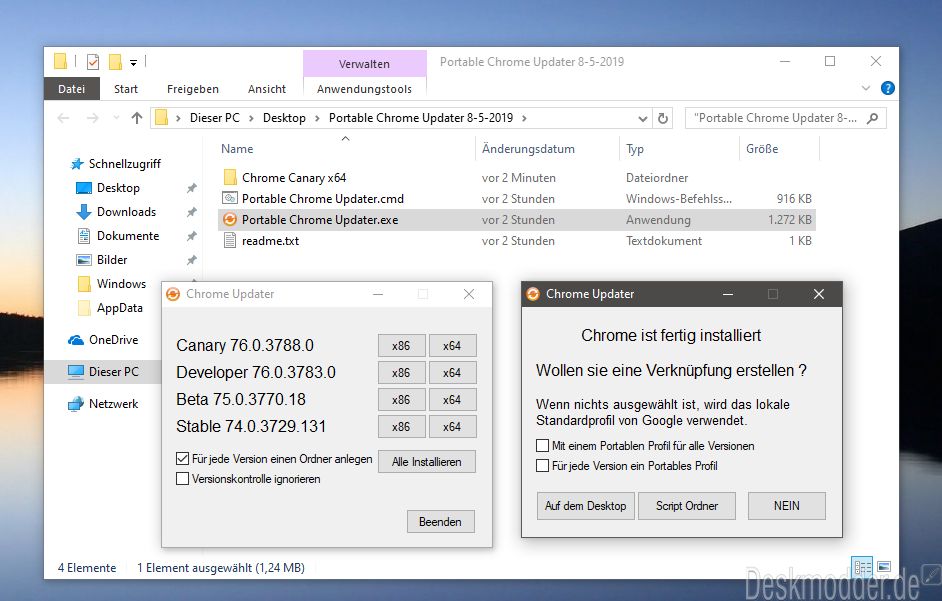Expand the root breadcrumb chevron before Dieser PC
This screenshot has width=942, height=601.
[178, 118]
